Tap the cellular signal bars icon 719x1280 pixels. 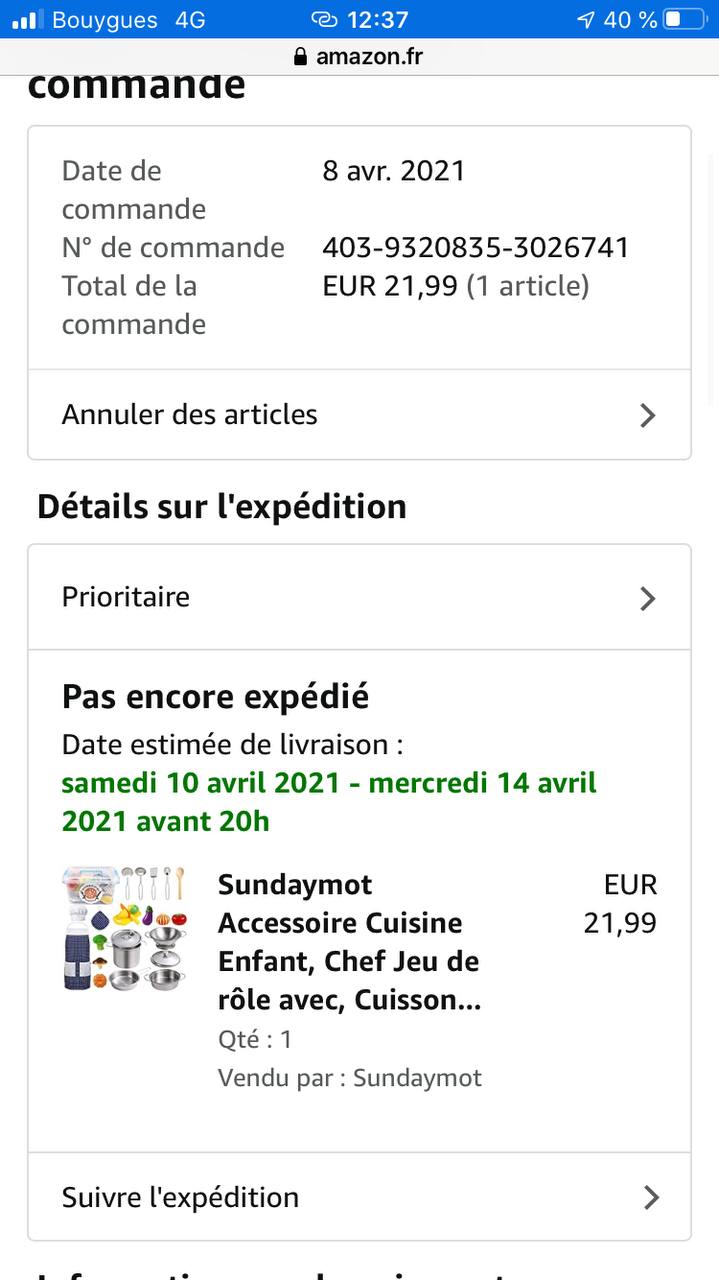(x=26, y=19)
